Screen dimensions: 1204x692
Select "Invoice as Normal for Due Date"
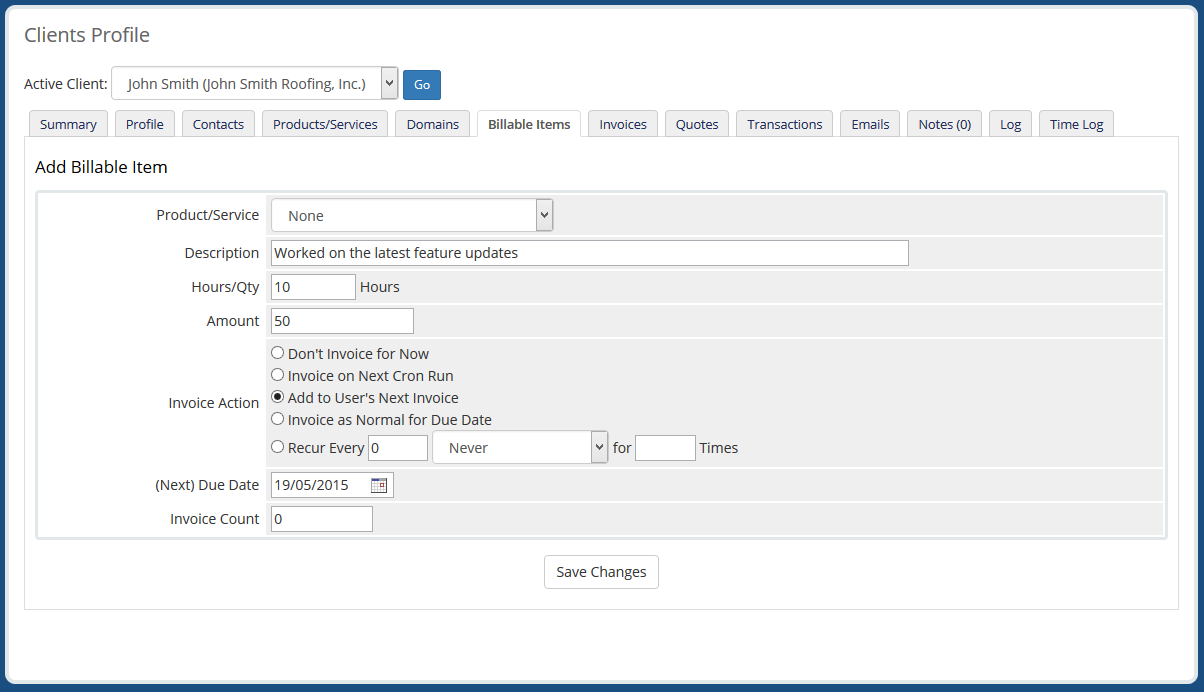(x=277, y=418)
